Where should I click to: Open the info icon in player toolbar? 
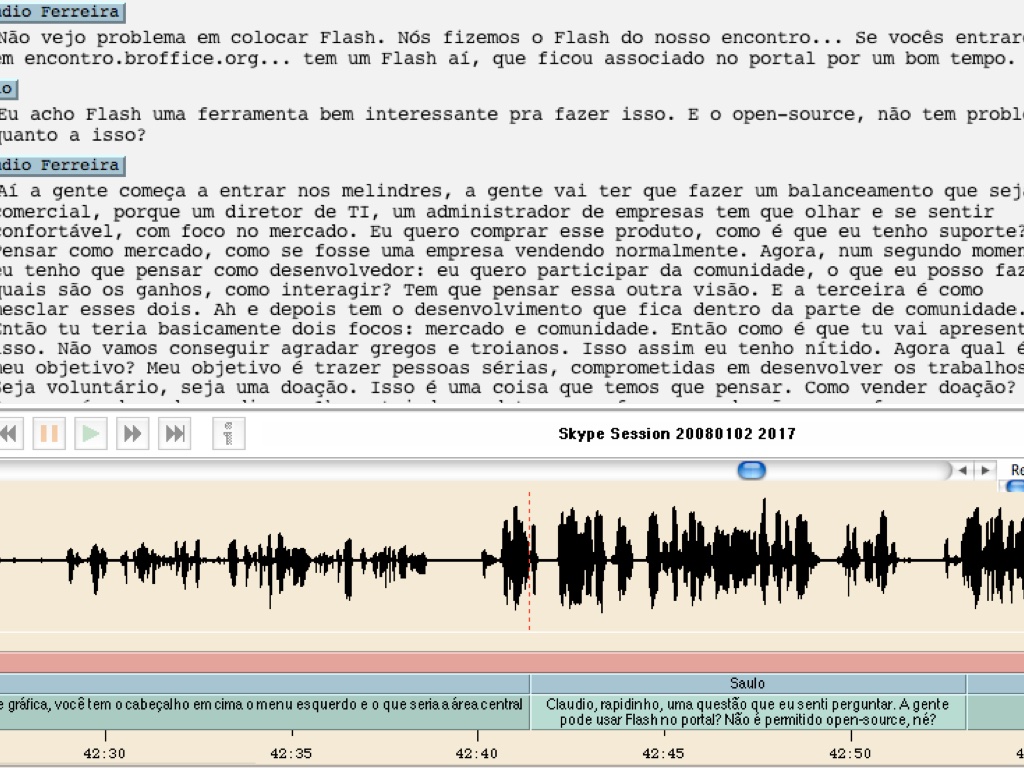[x=229, y=434]
